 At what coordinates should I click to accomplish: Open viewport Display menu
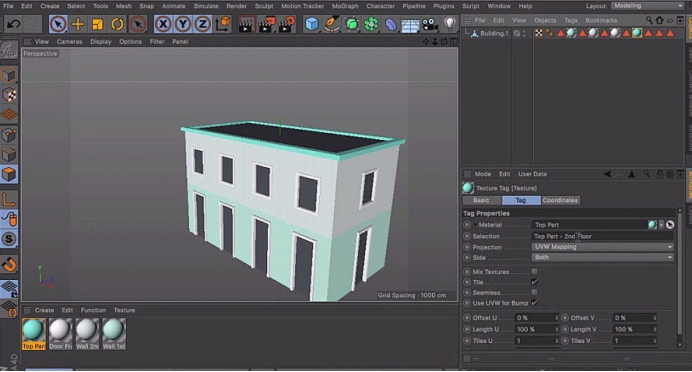pos(101,41)
